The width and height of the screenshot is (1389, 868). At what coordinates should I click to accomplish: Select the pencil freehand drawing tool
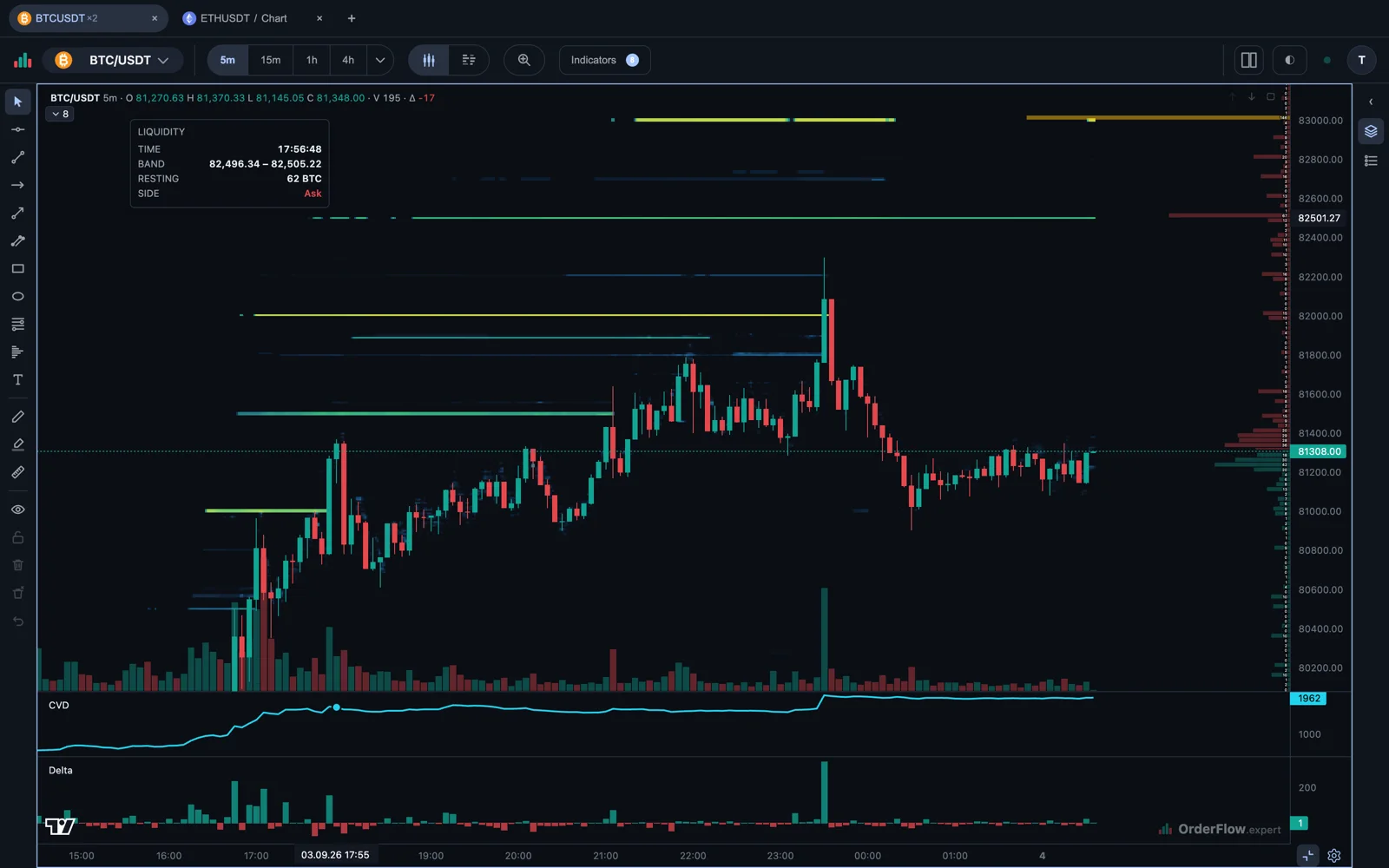point(17,417)
